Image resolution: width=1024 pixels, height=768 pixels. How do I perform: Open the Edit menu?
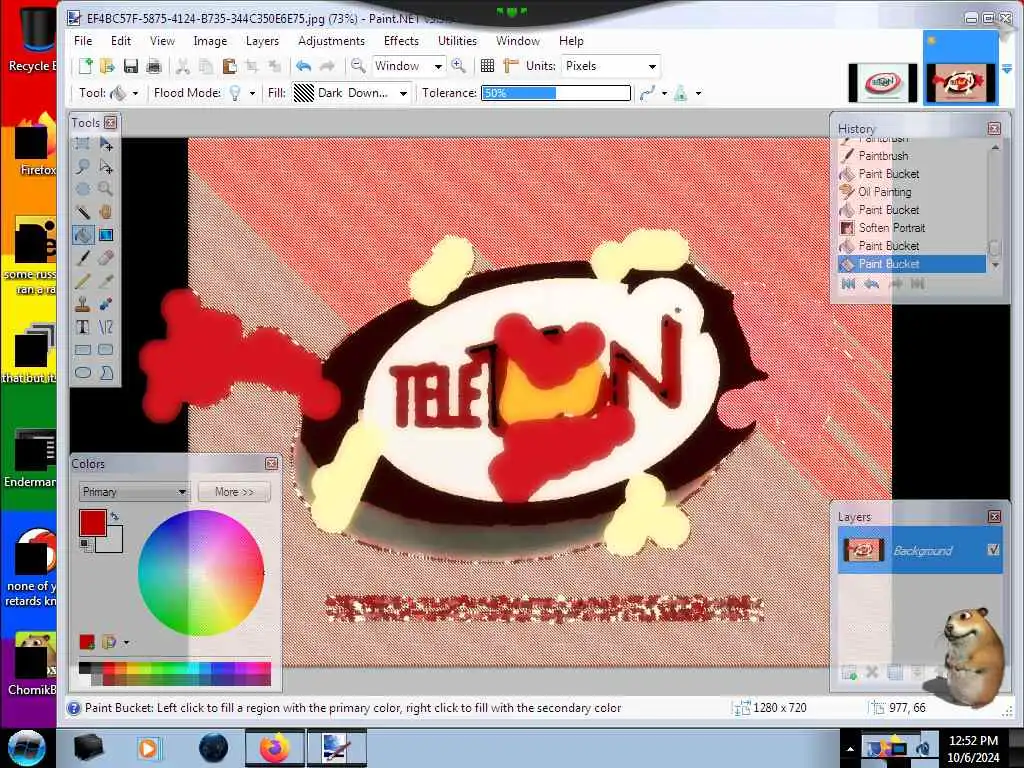(121, 40)
